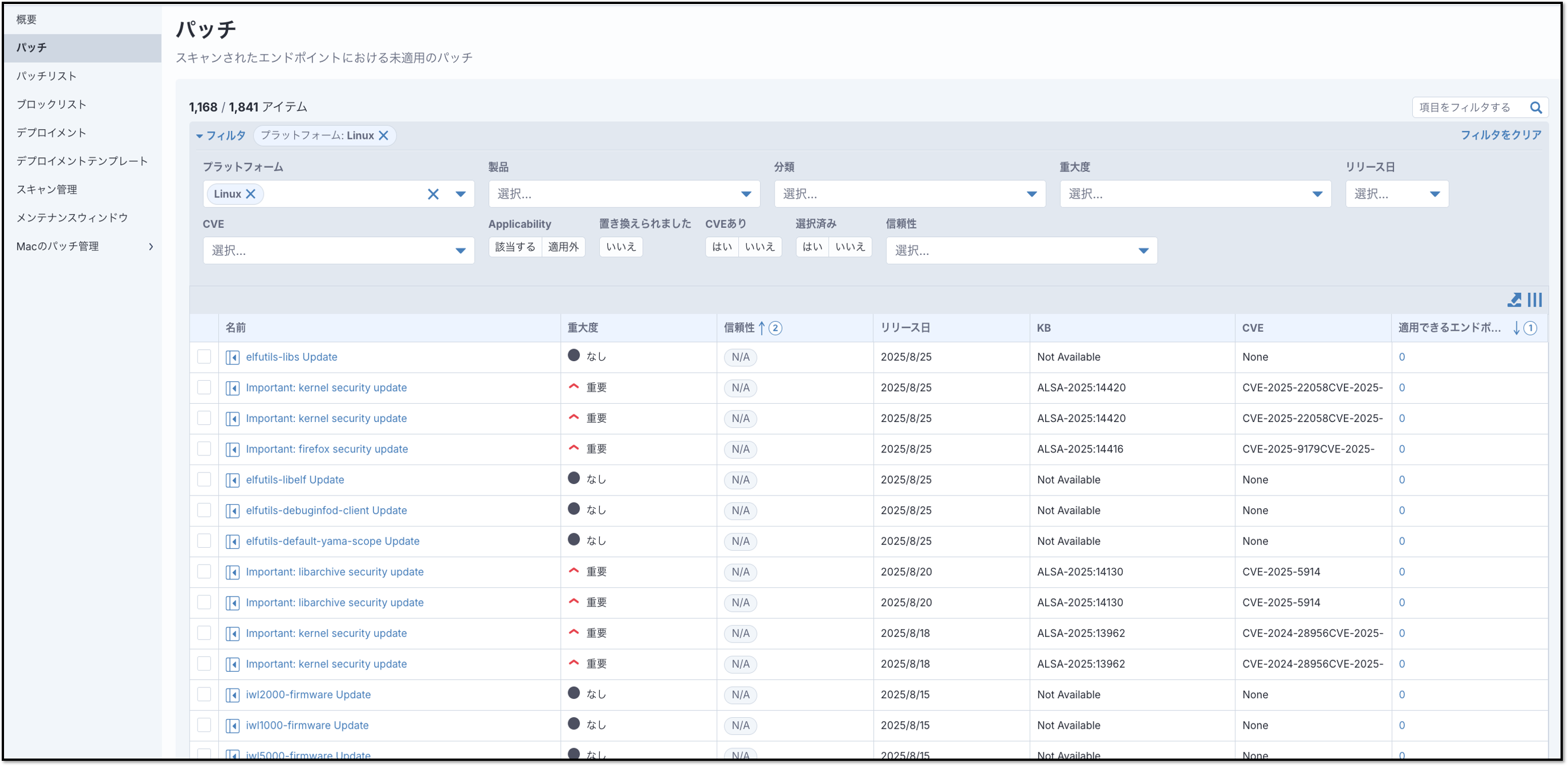This screenshot has height=766, width=1568.
Task: Toggle the 該当する Applicability filter
Action: tap(515, 247)
